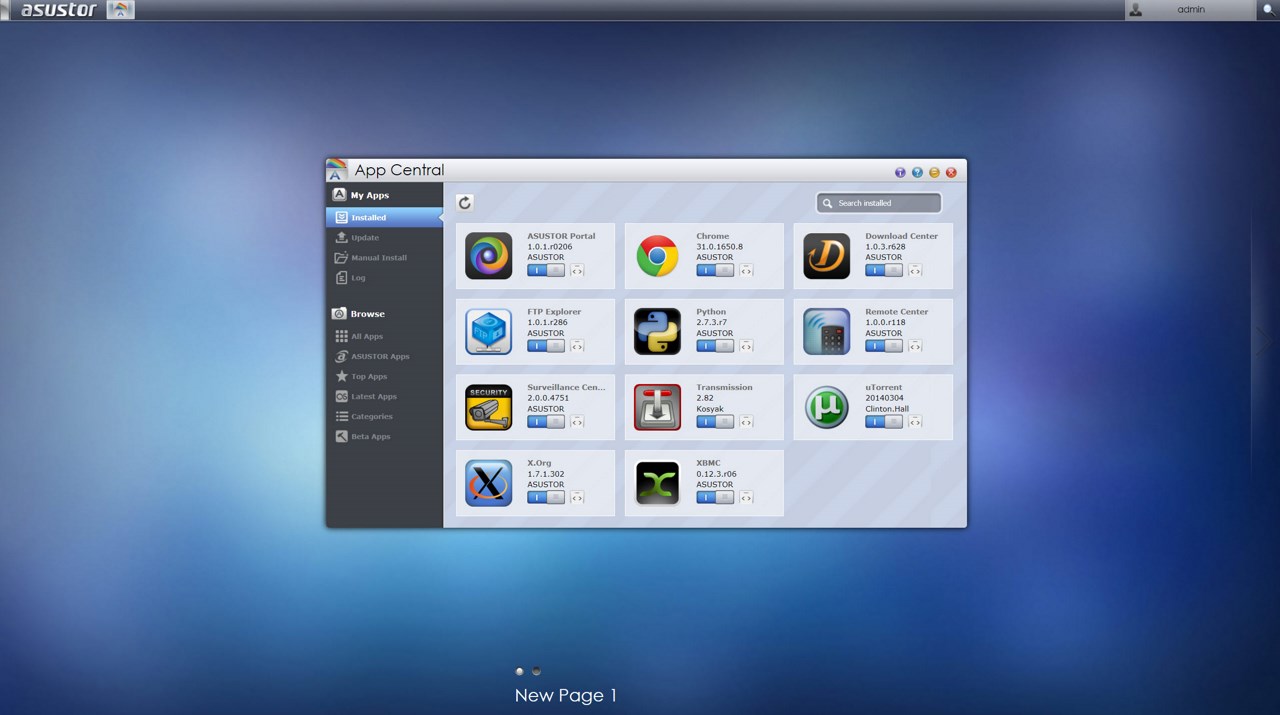1280x715 pixels.
Task: Turn off the FTP Explorer switch
Action: tap(546, 346)
